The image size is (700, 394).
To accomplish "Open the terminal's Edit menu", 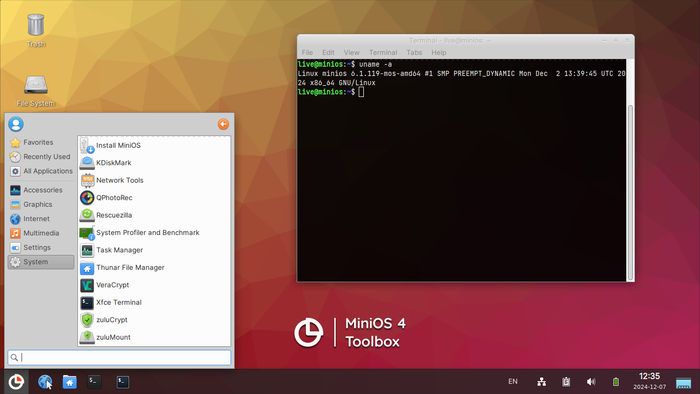I will (328, 52).
